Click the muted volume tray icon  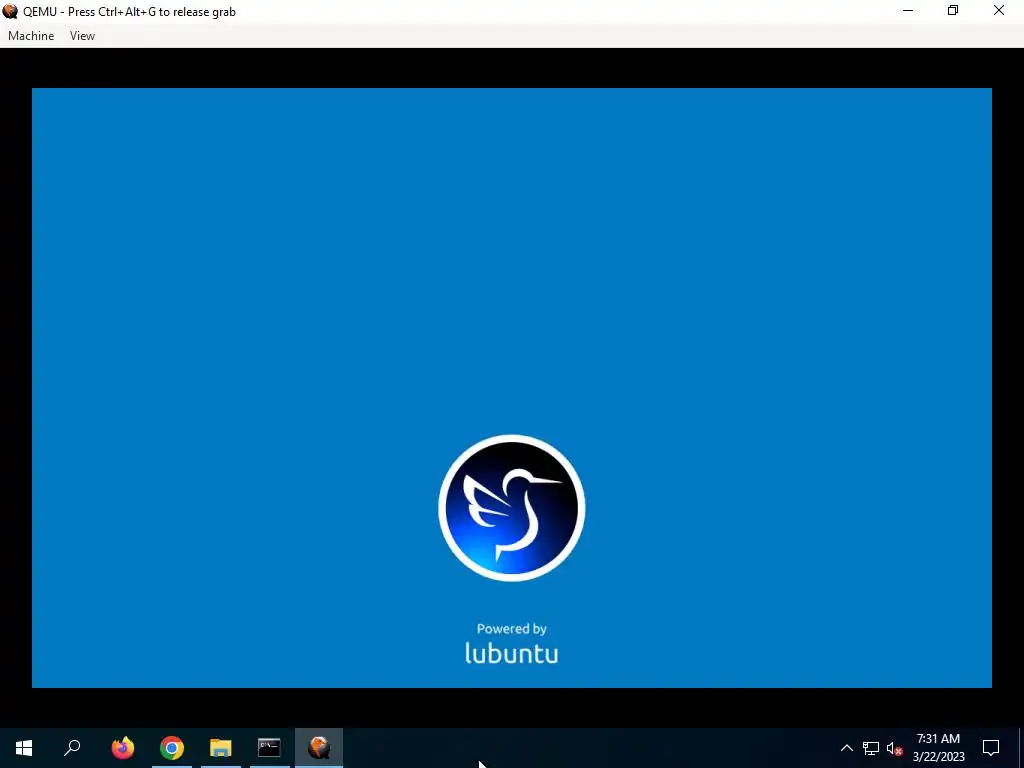(894, 748)
